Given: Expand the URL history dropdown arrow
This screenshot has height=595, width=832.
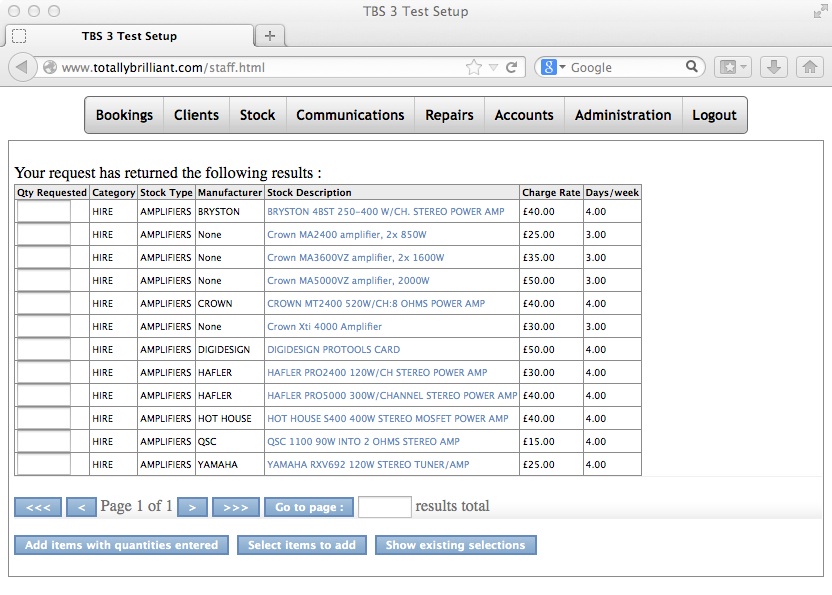Looking at the screenshot, I should pos(493,67).
